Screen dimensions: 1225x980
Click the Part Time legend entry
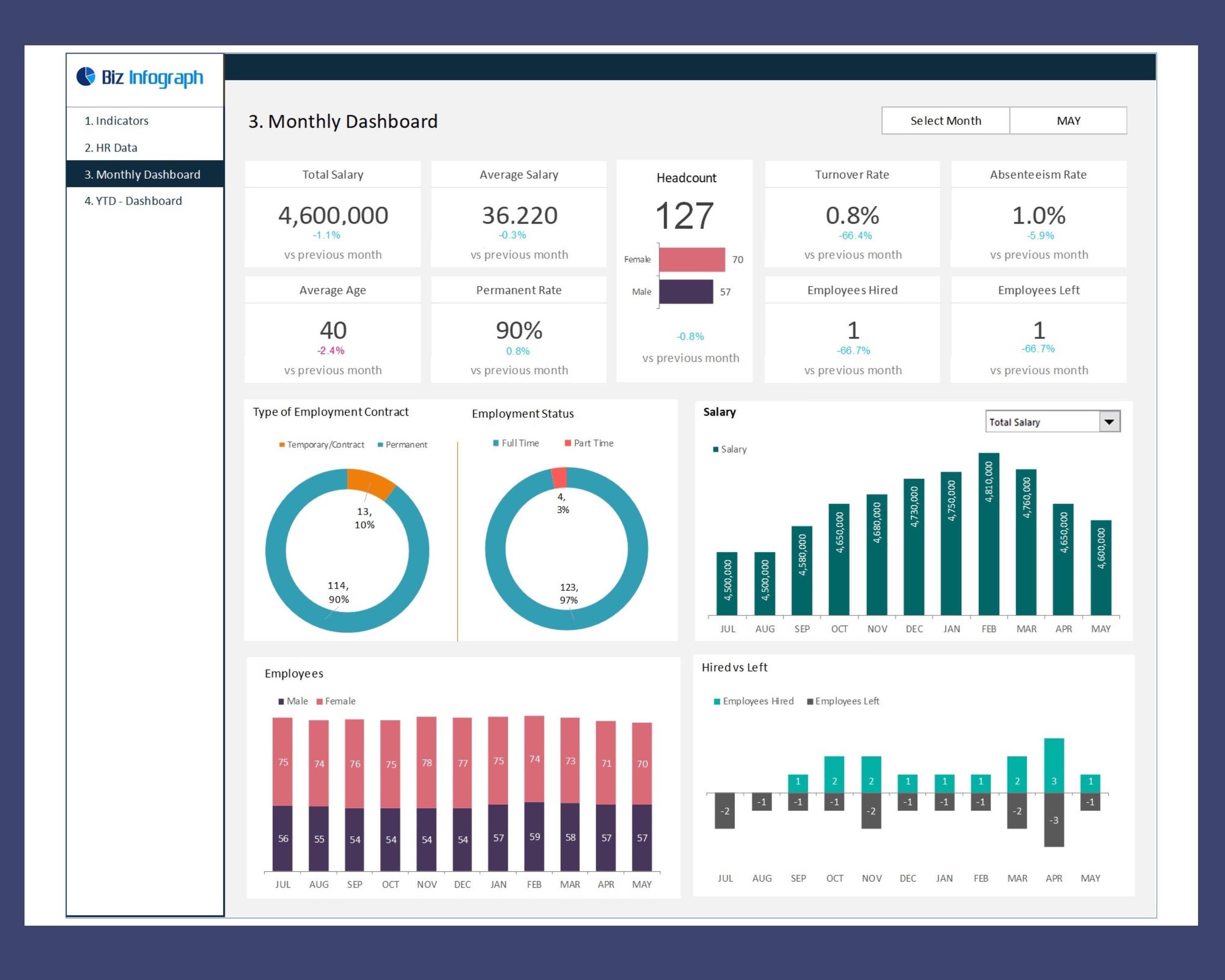(x=589, y=443)
